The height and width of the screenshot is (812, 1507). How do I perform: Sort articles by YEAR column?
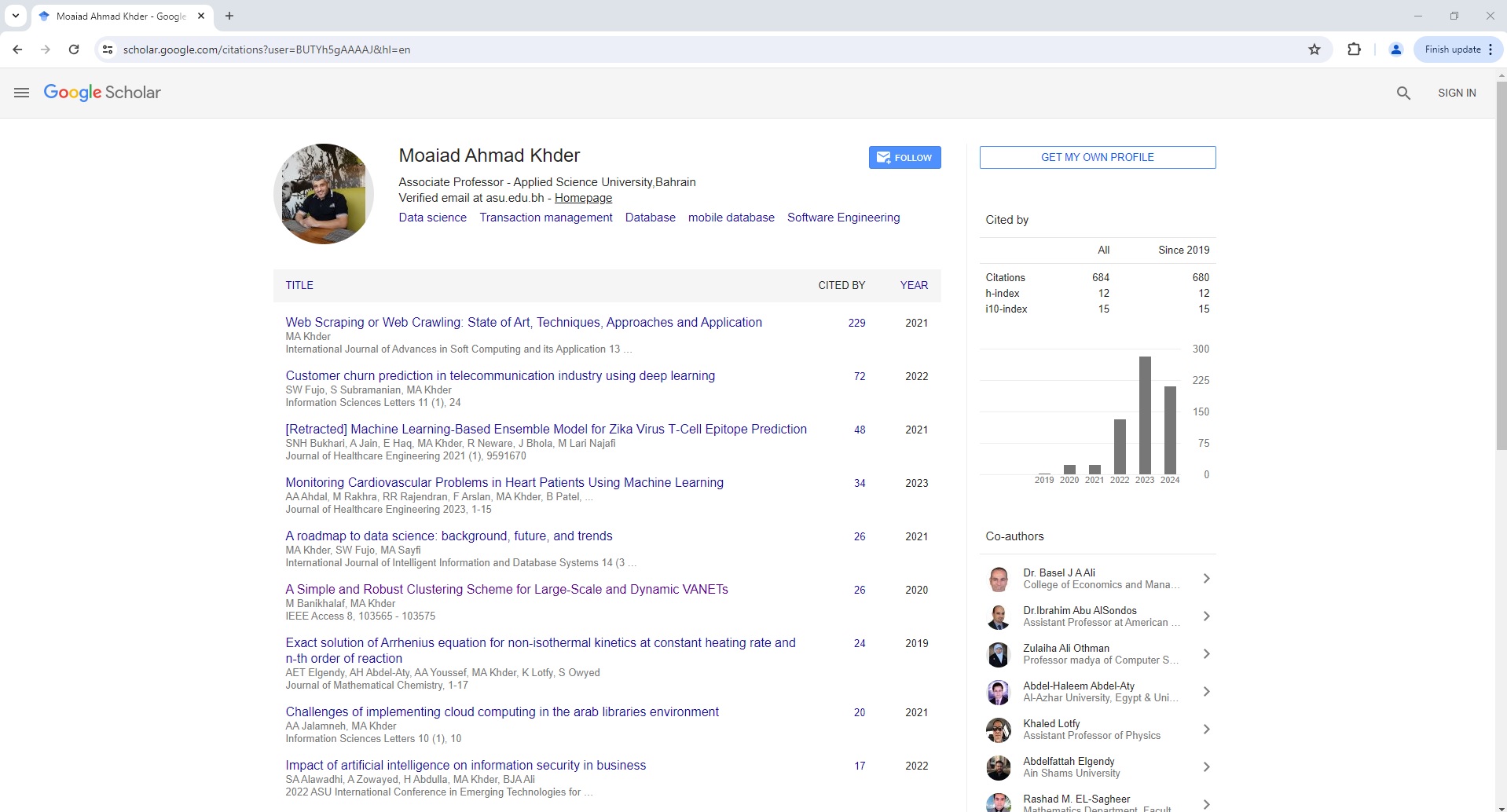(913, 285)
